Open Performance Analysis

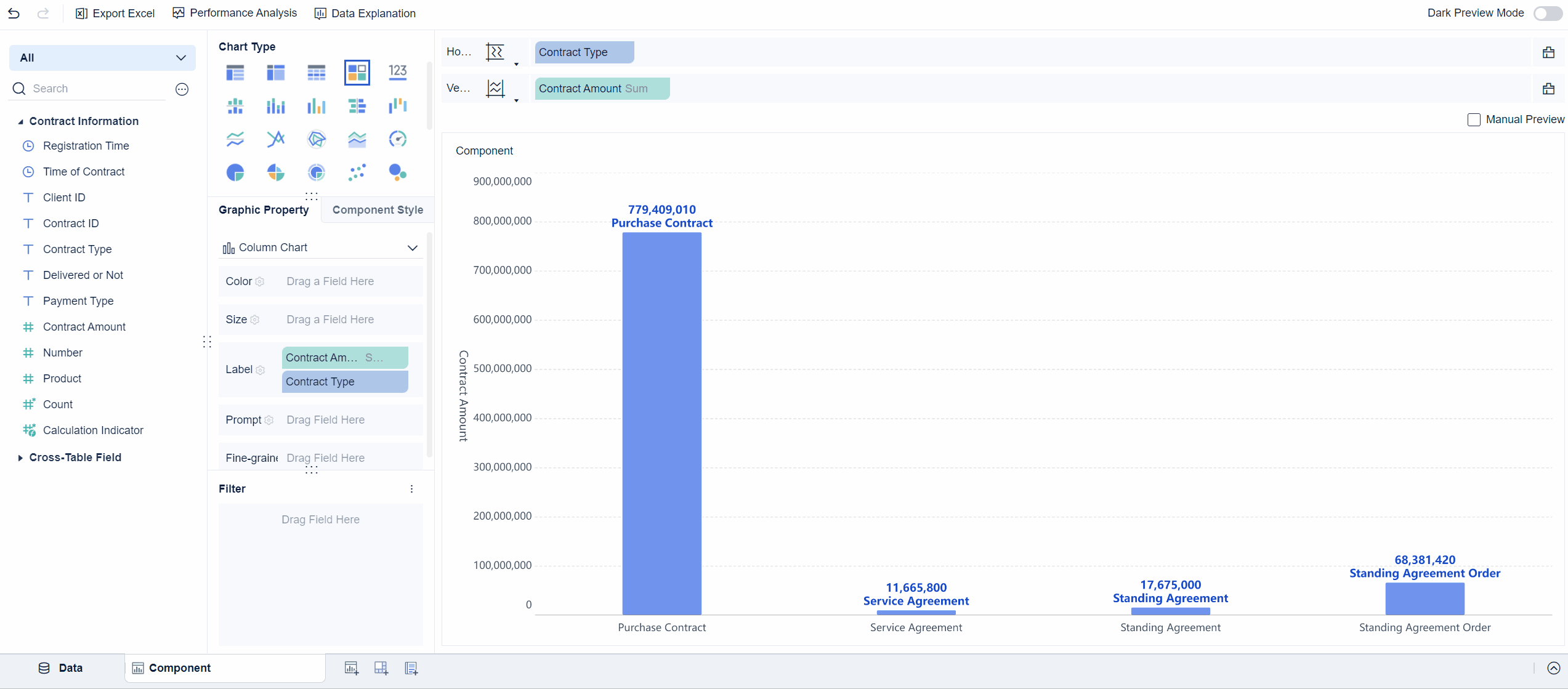pyautogui.click(x=235, y=13)
